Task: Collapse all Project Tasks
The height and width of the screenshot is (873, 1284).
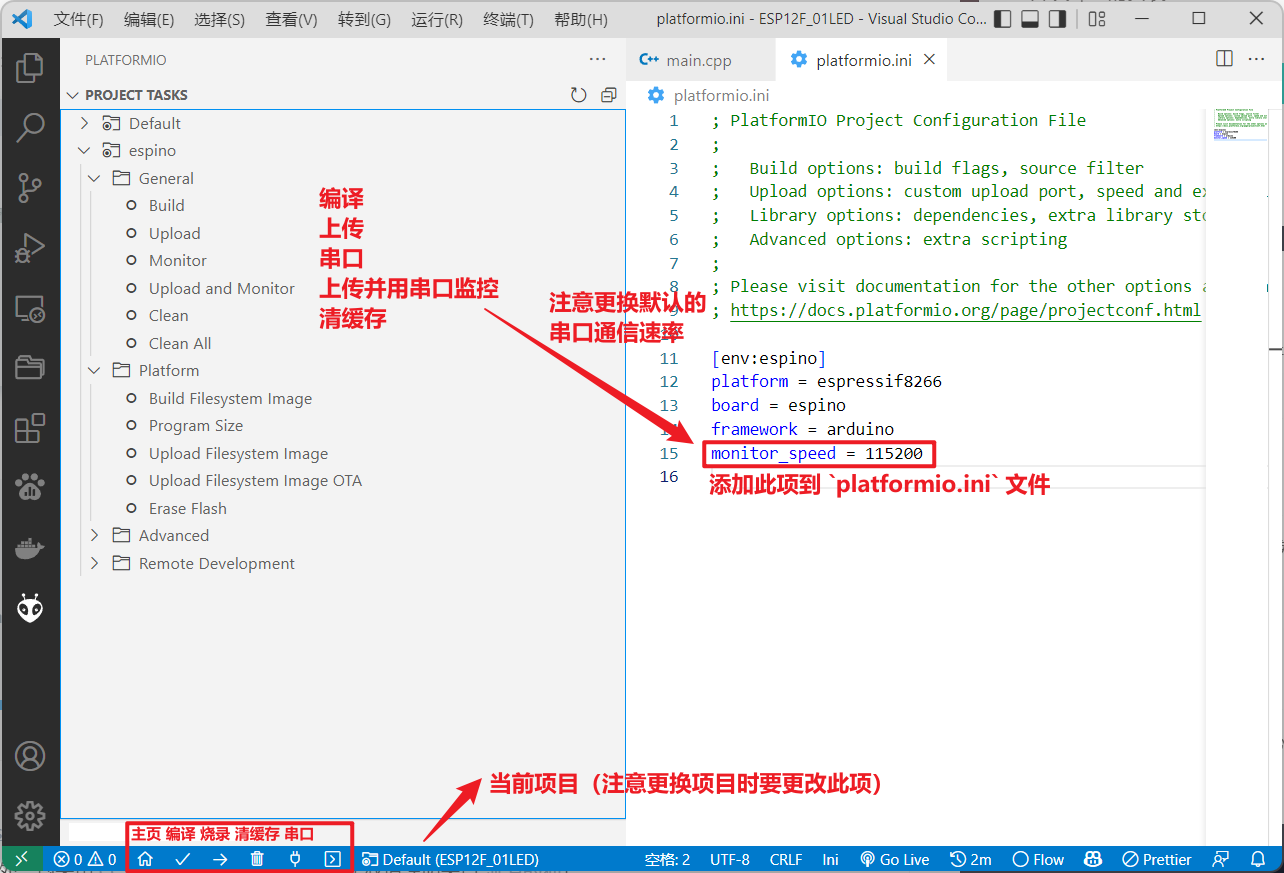Action: point(608,95)
